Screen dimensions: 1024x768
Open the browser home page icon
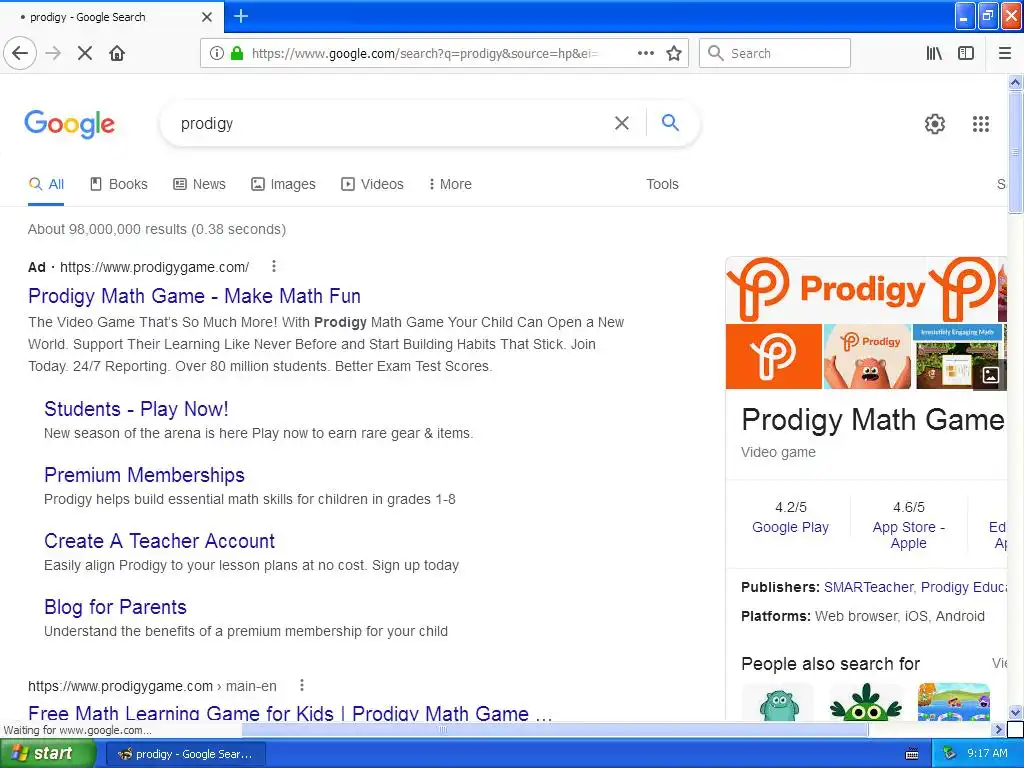(x=117, y=54)
